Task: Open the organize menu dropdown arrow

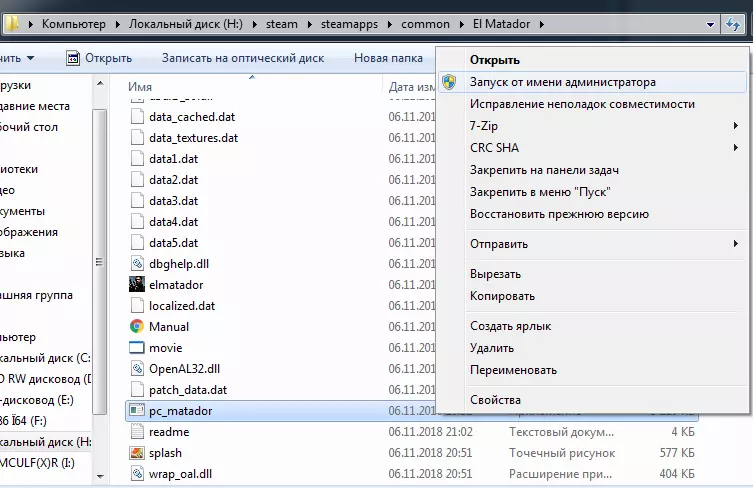Action: (x=31, y=58)
